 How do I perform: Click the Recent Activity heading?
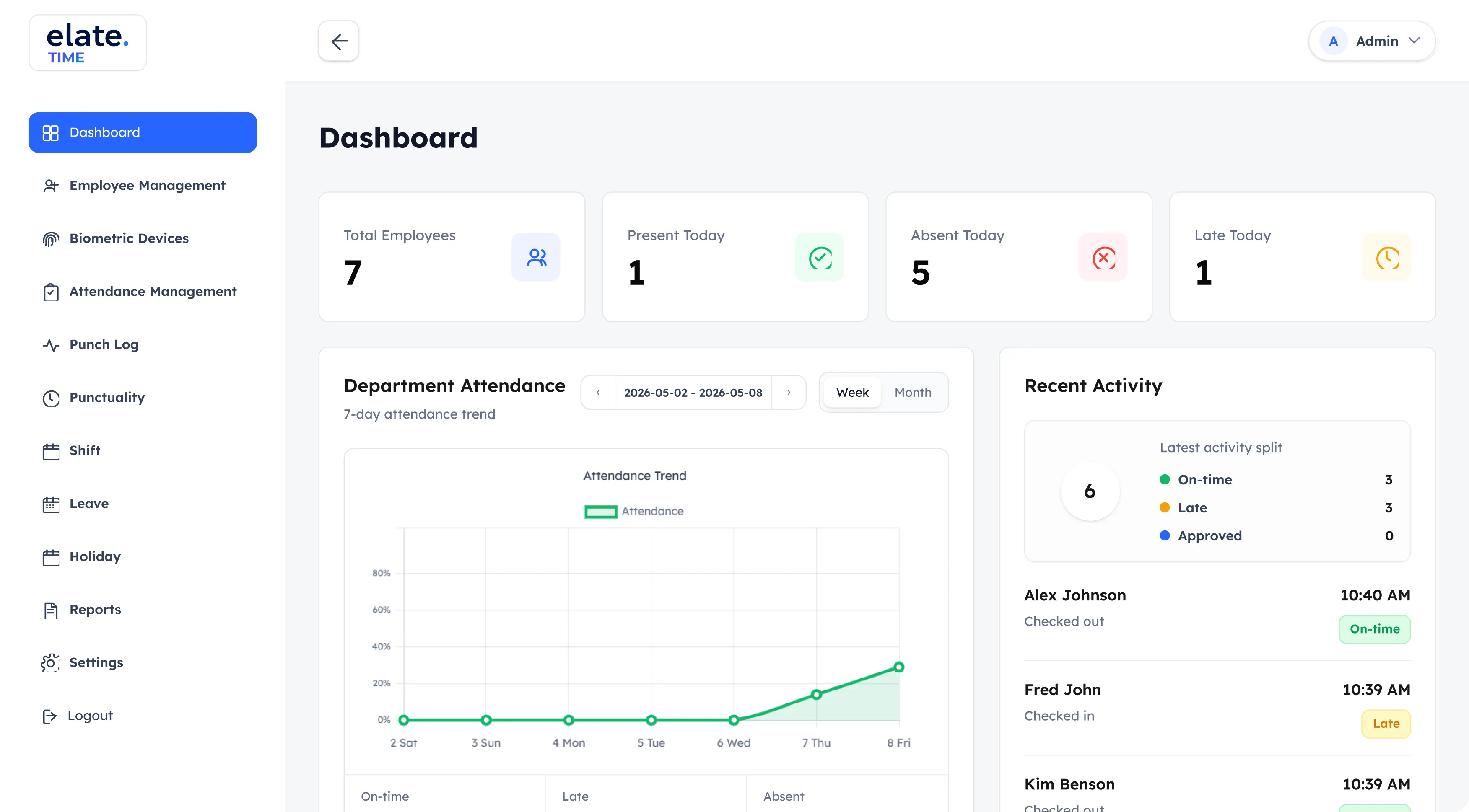point(1093,386)
